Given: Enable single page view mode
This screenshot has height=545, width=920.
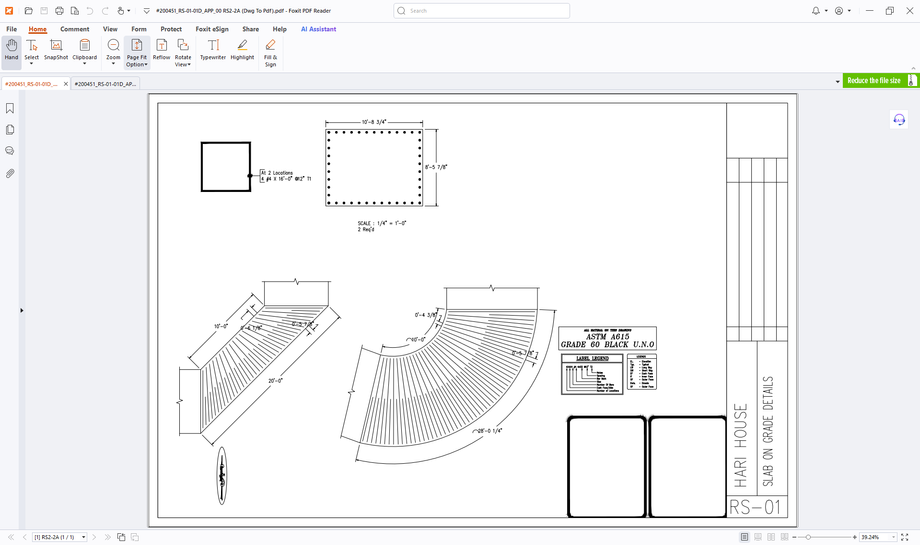Looking at the screenshot, I should pyautogui.click(x=745, y=537).
